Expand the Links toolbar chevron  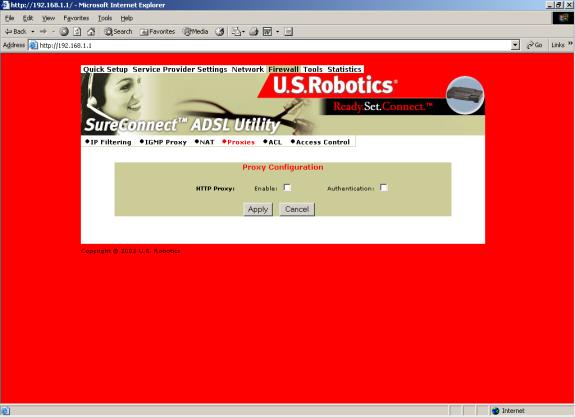[x=570, y=44]
